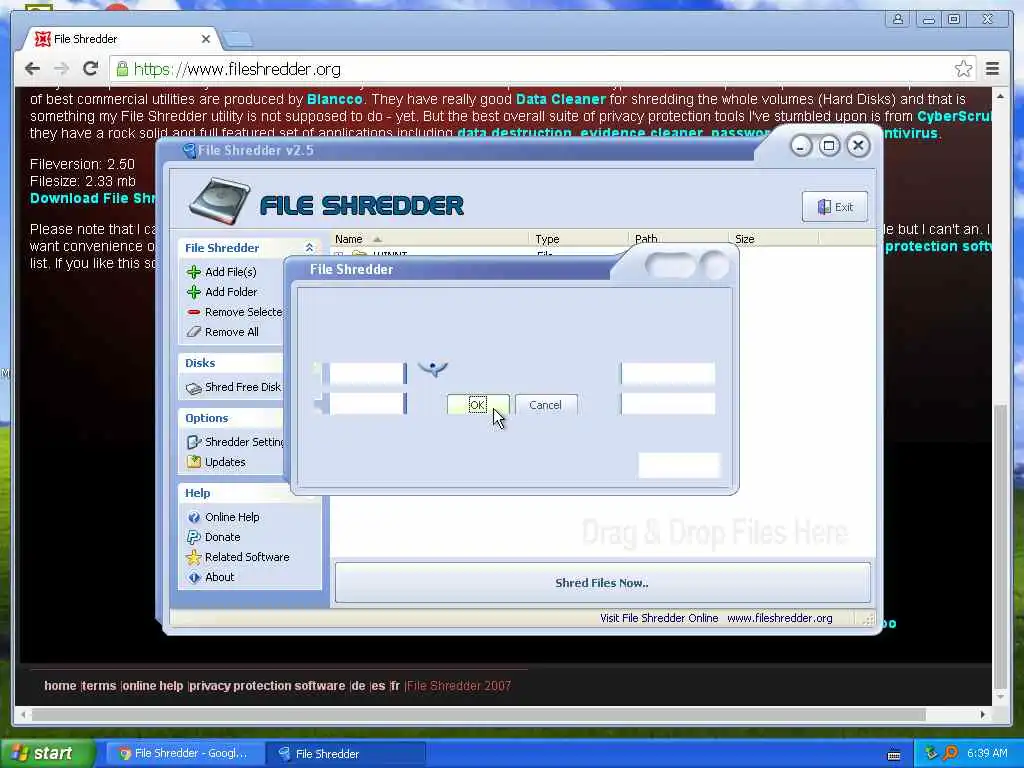Click the 6:39 AM taskbar clock
Screen dimensions: 1024x768
pos(987,753)
